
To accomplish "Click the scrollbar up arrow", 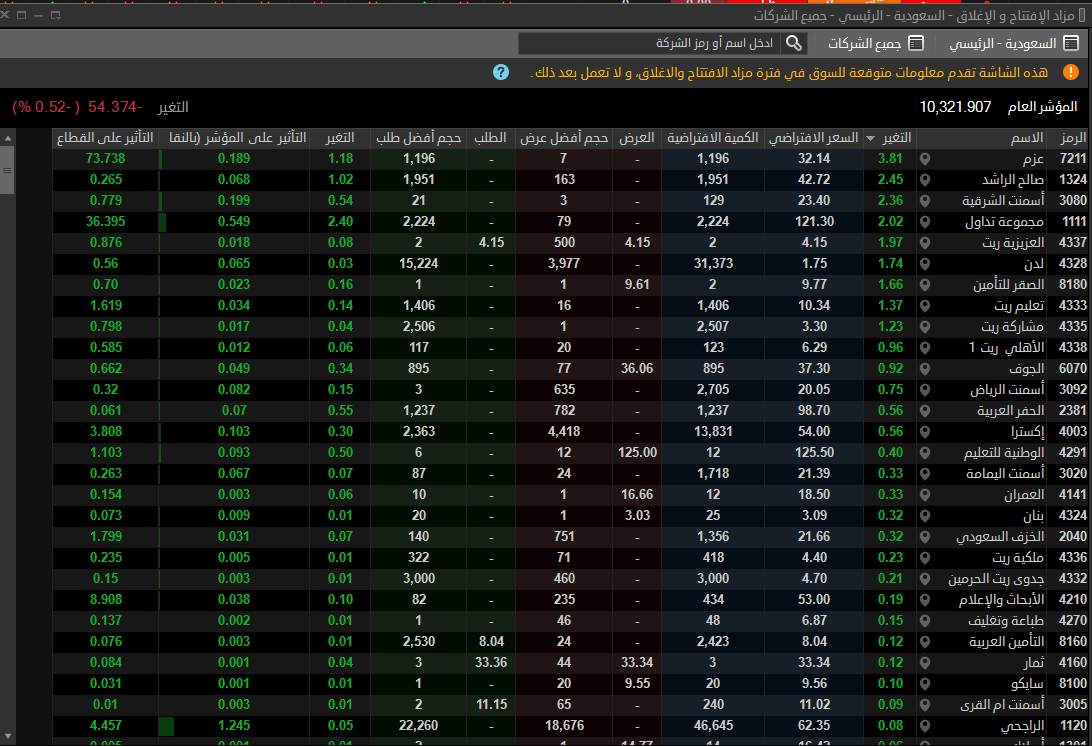I will click(x=8, y=139).
